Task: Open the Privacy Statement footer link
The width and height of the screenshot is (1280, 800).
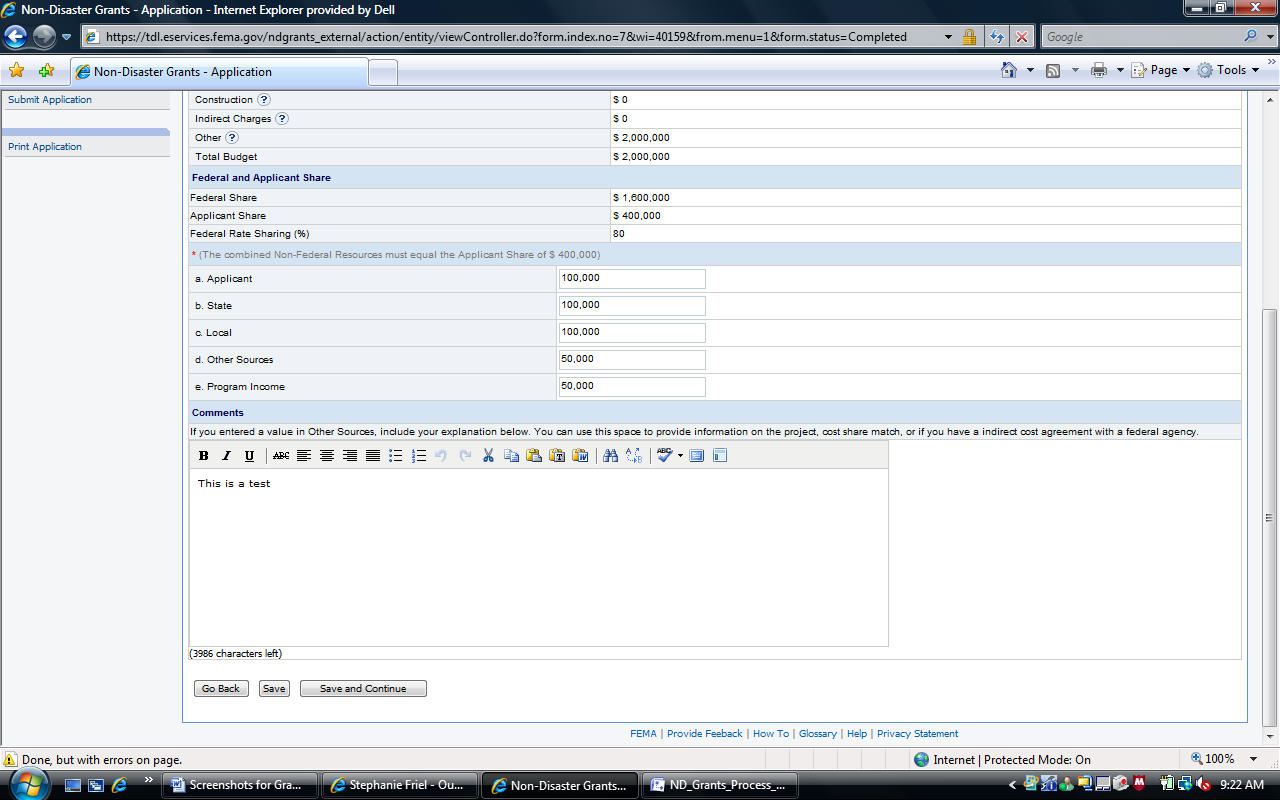Action: click(917, 734)
